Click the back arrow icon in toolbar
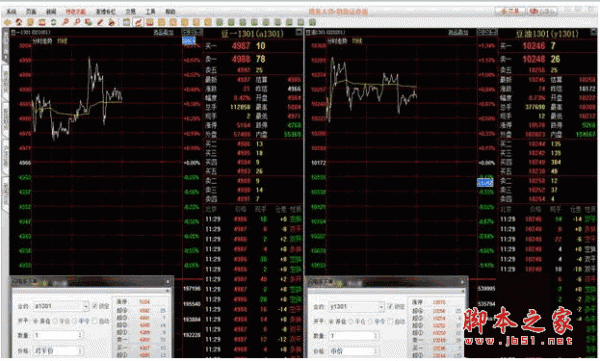Image resolution: width=600 pixels, height=361 pixels. pyautogui.click(x=7, y=22)
